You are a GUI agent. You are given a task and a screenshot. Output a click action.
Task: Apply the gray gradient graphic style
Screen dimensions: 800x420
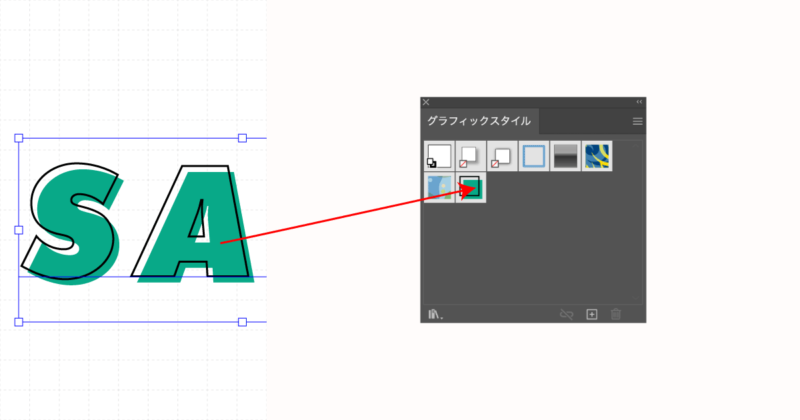pyautogui.click(x=566, y=155)
